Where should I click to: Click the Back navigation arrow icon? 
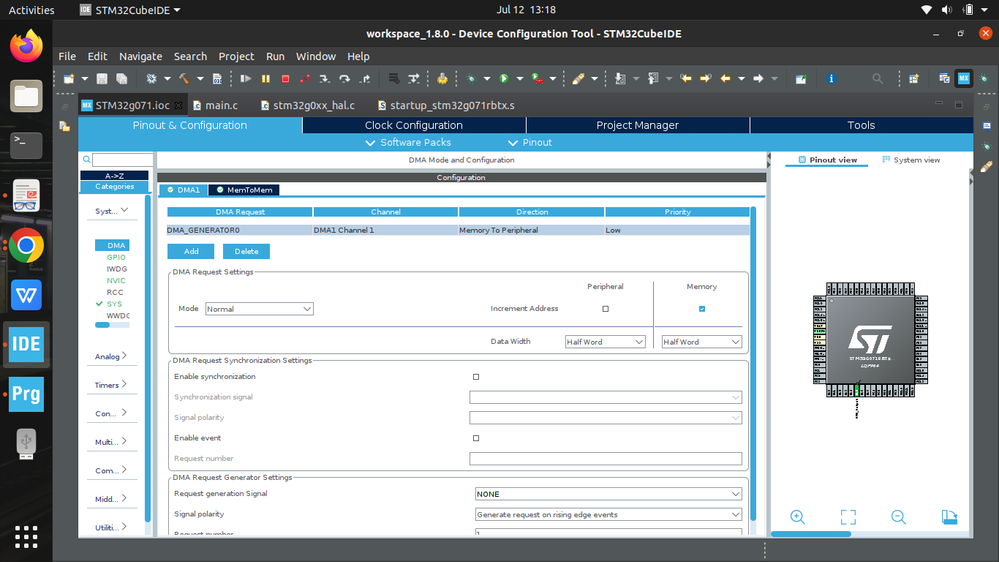(725, 78)
